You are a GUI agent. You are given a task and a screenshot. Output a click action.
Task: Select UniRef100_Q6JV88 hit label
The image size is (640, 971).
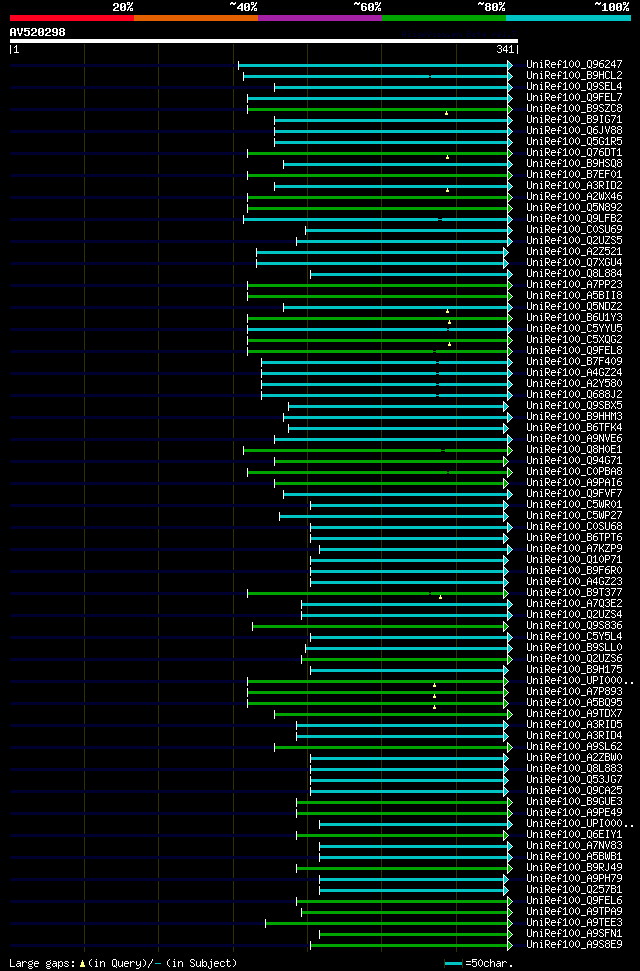pos(574,131)
